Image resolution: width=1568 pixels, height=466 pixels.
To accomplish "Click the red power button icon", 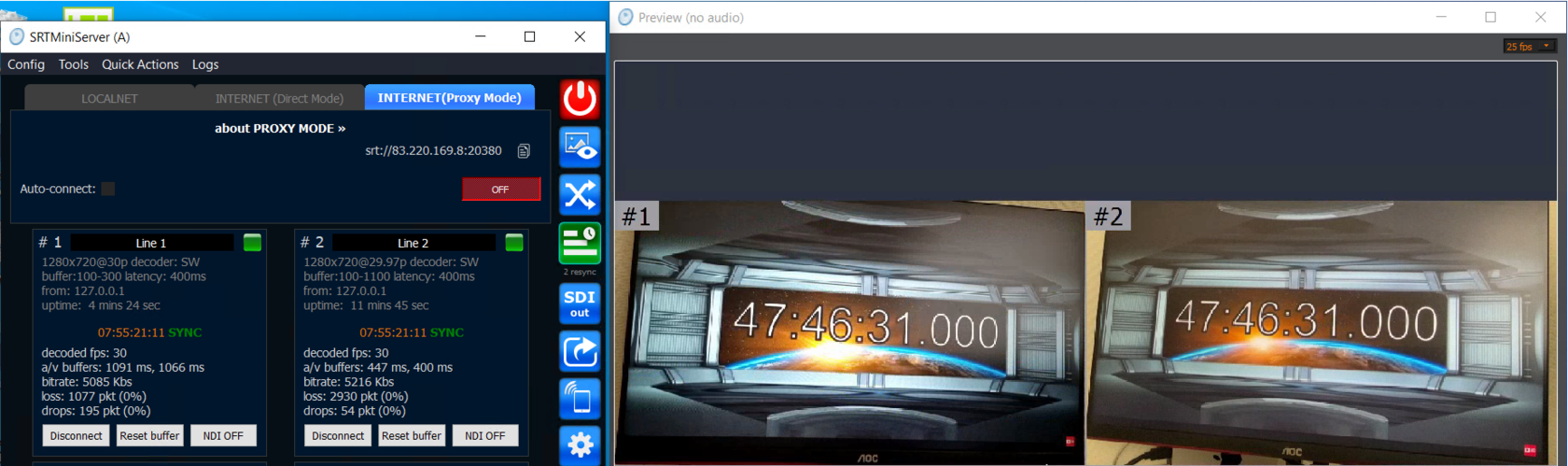I will coord(580,98).
